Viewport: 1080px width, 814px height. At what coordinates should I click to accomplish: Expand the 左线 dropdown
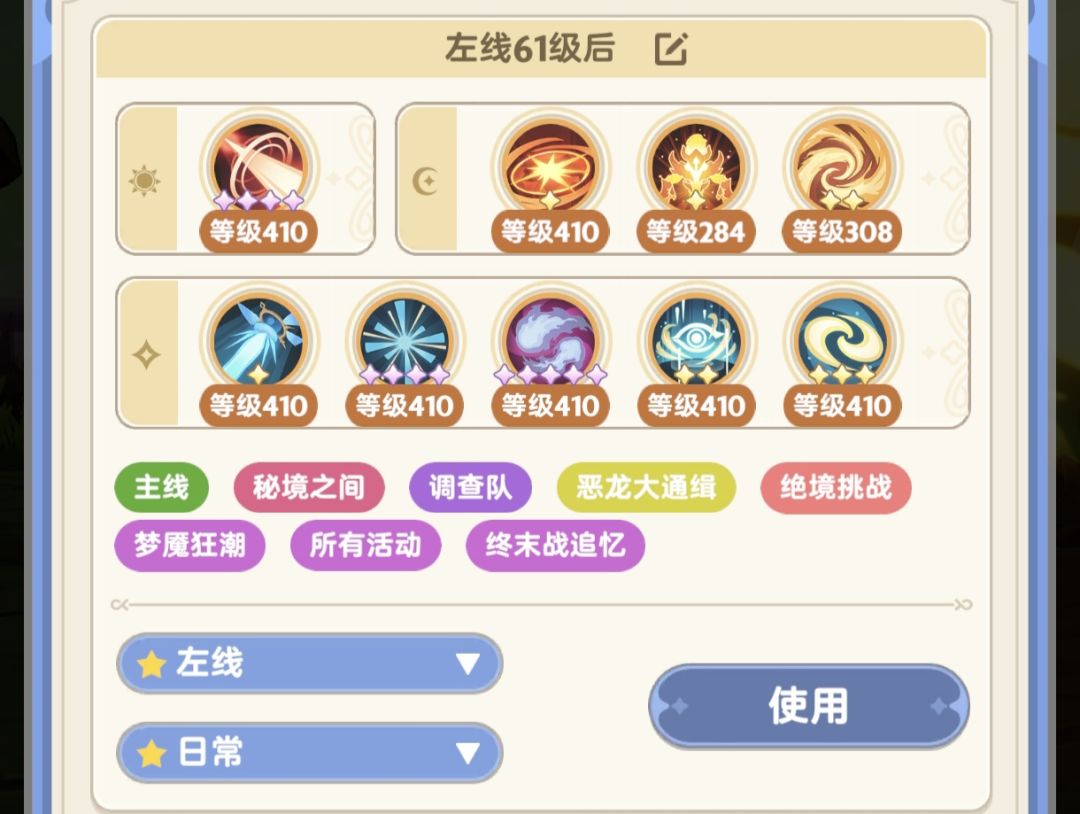[309, 664]
